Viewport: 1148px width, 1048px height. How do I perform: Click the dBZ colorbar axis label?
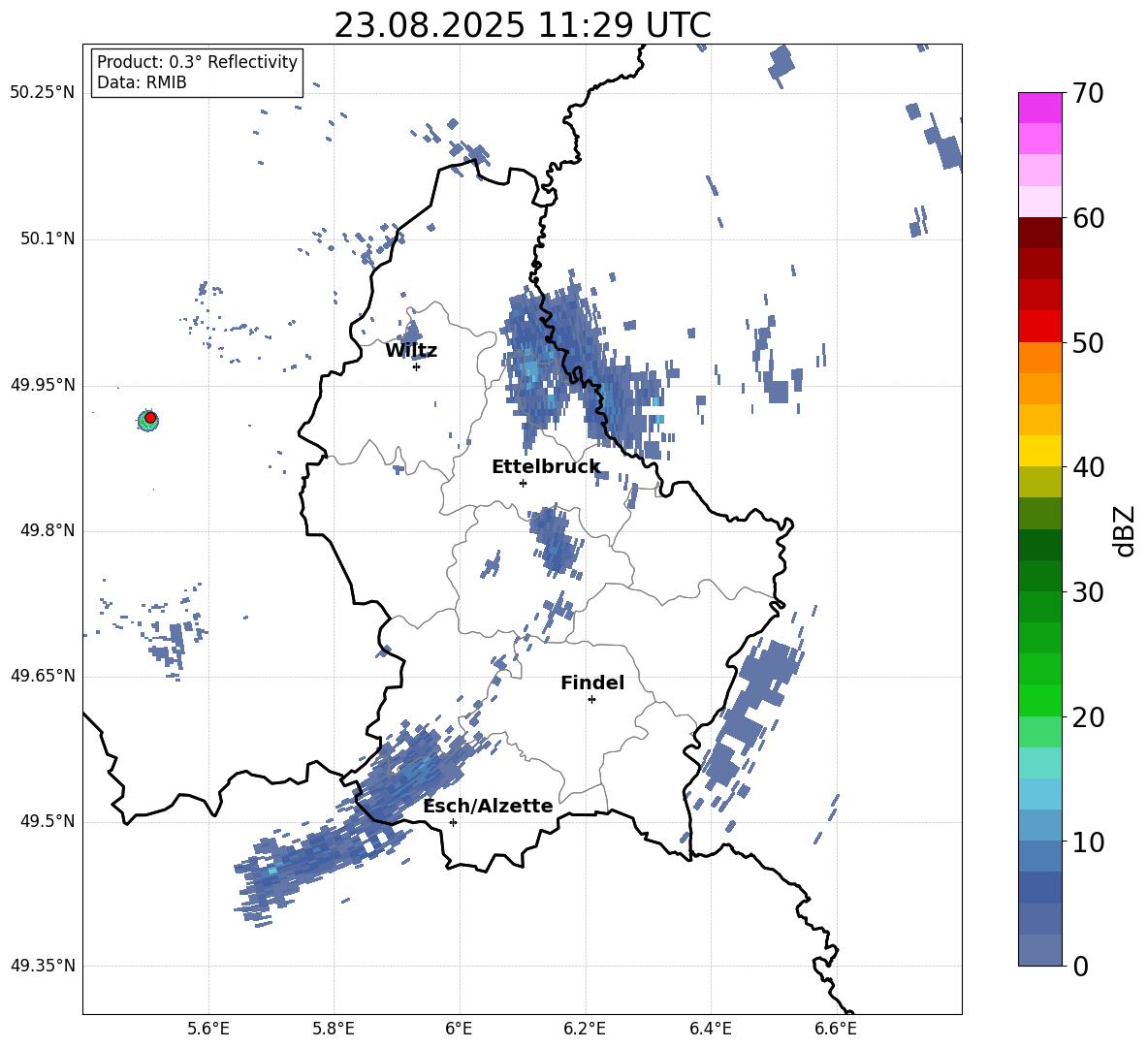pos(1126,530)
